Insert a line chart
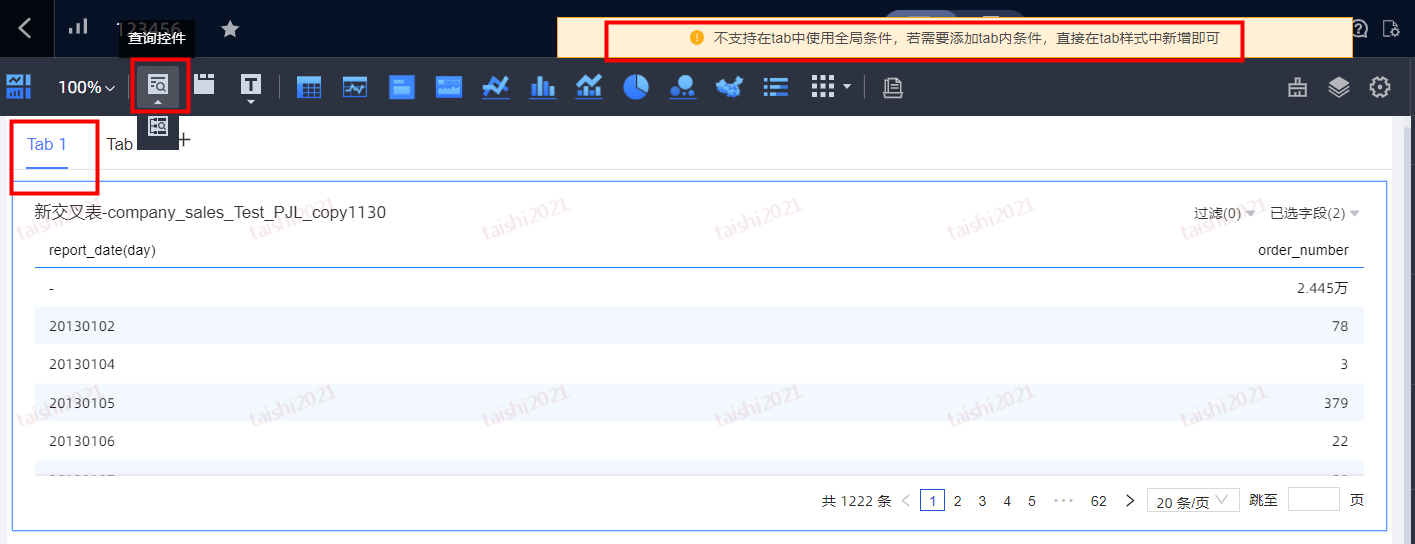The width and height of the screenshot is (1415, 544). pos(496,87)
